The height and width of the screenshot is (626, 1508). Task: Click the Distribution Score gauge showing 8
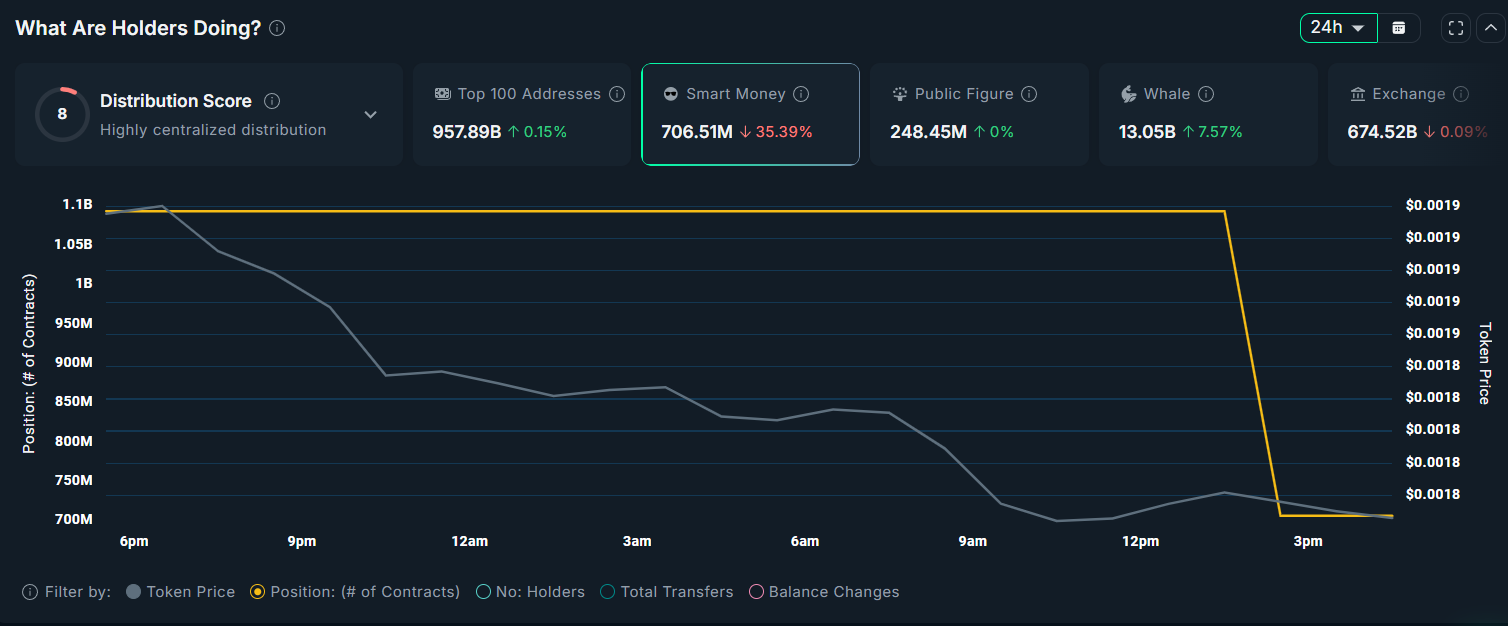[62, 113]
